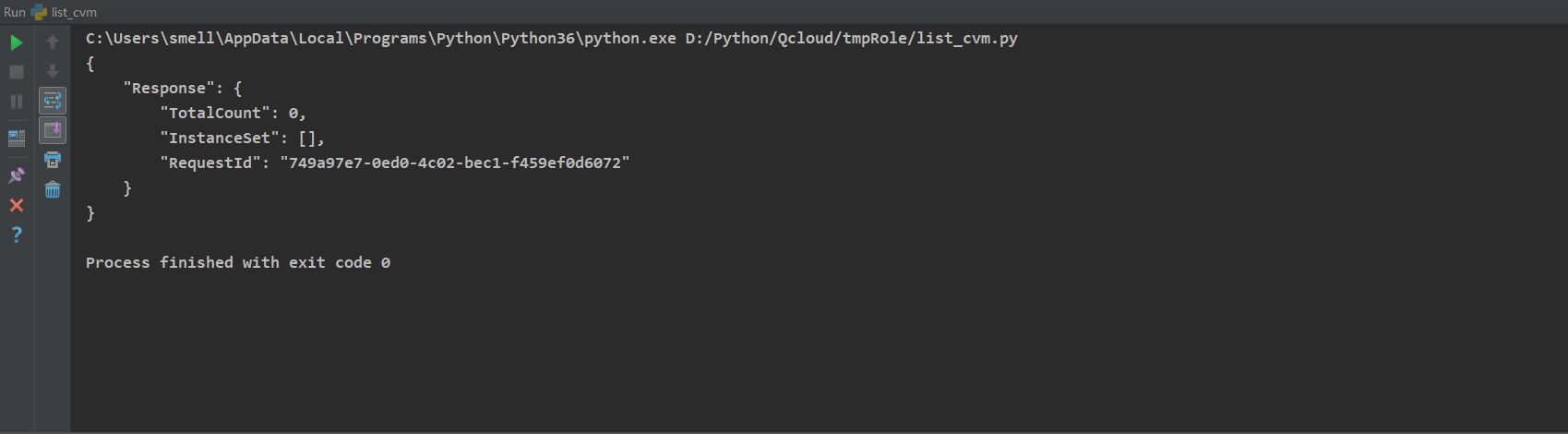This screenshot has width=1568, height=434.
Task: Click the "Process finished with exit code 0" line
Action: point(238,263)
